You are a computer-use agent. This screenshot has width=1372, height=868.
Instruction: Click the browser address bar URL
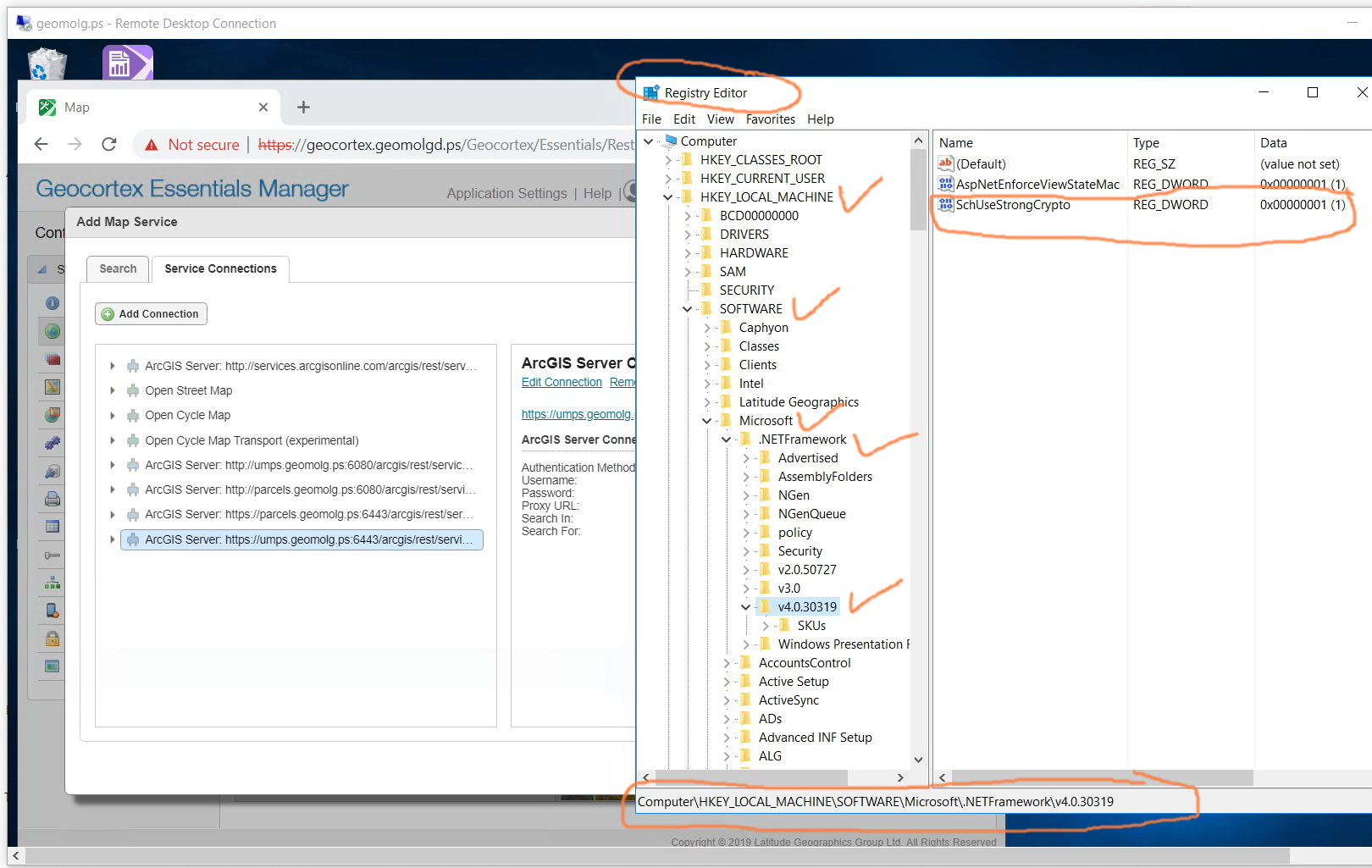click(x=445, y=145)
